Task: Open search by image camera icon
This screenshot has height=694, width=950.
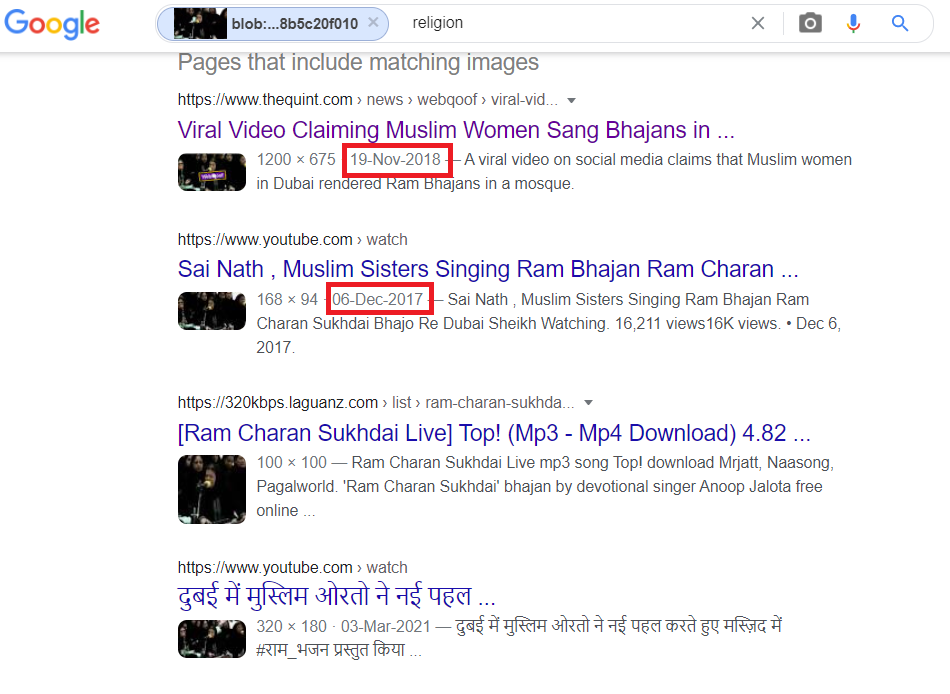Action: pos(810,24)
